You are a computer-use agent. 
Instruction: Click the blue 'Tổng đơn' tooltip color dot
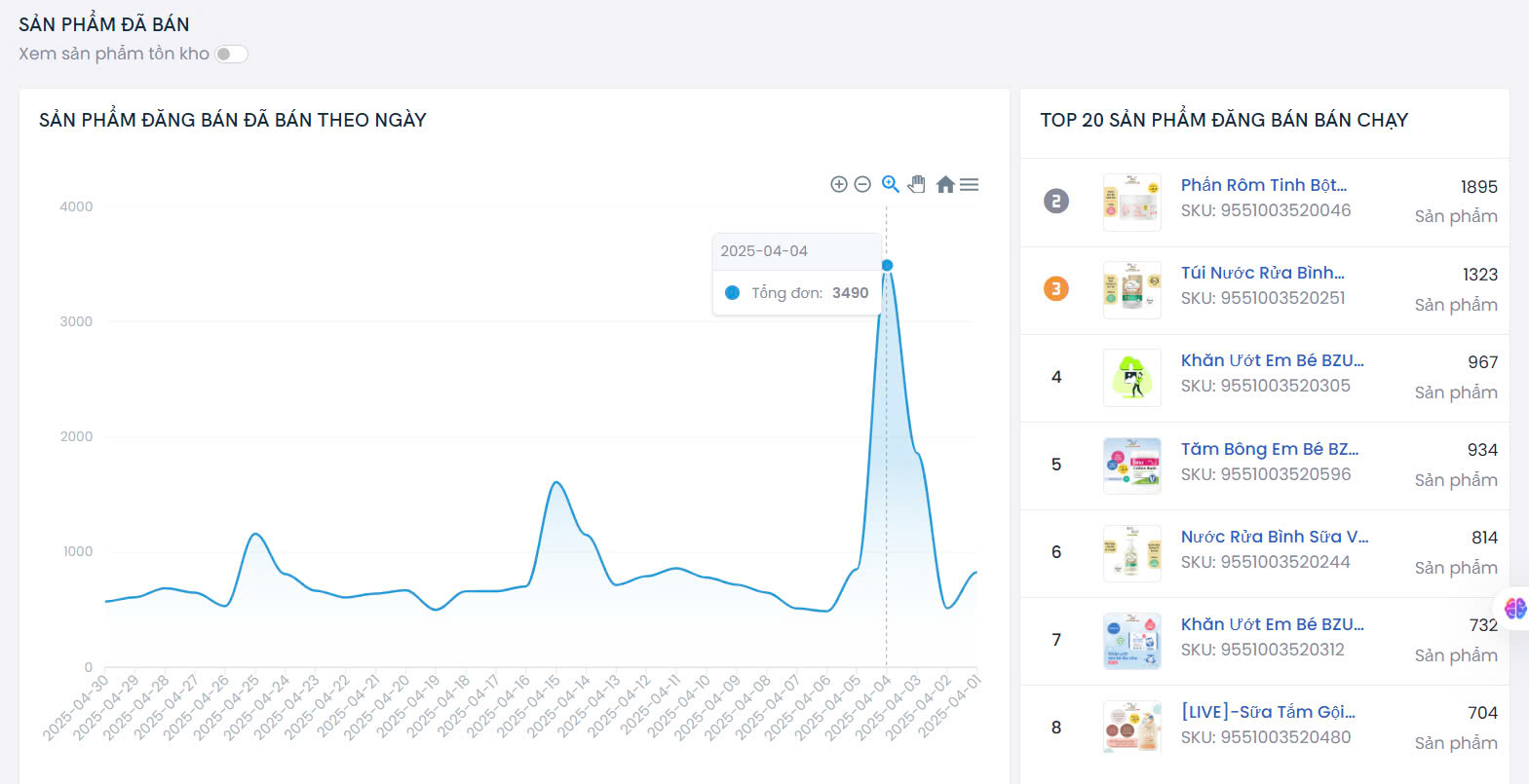point(732,293)
